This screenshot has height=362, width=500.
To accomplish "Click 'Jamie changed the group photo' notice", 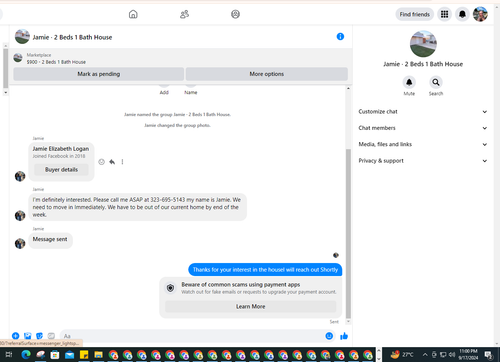I will point(177,125).
